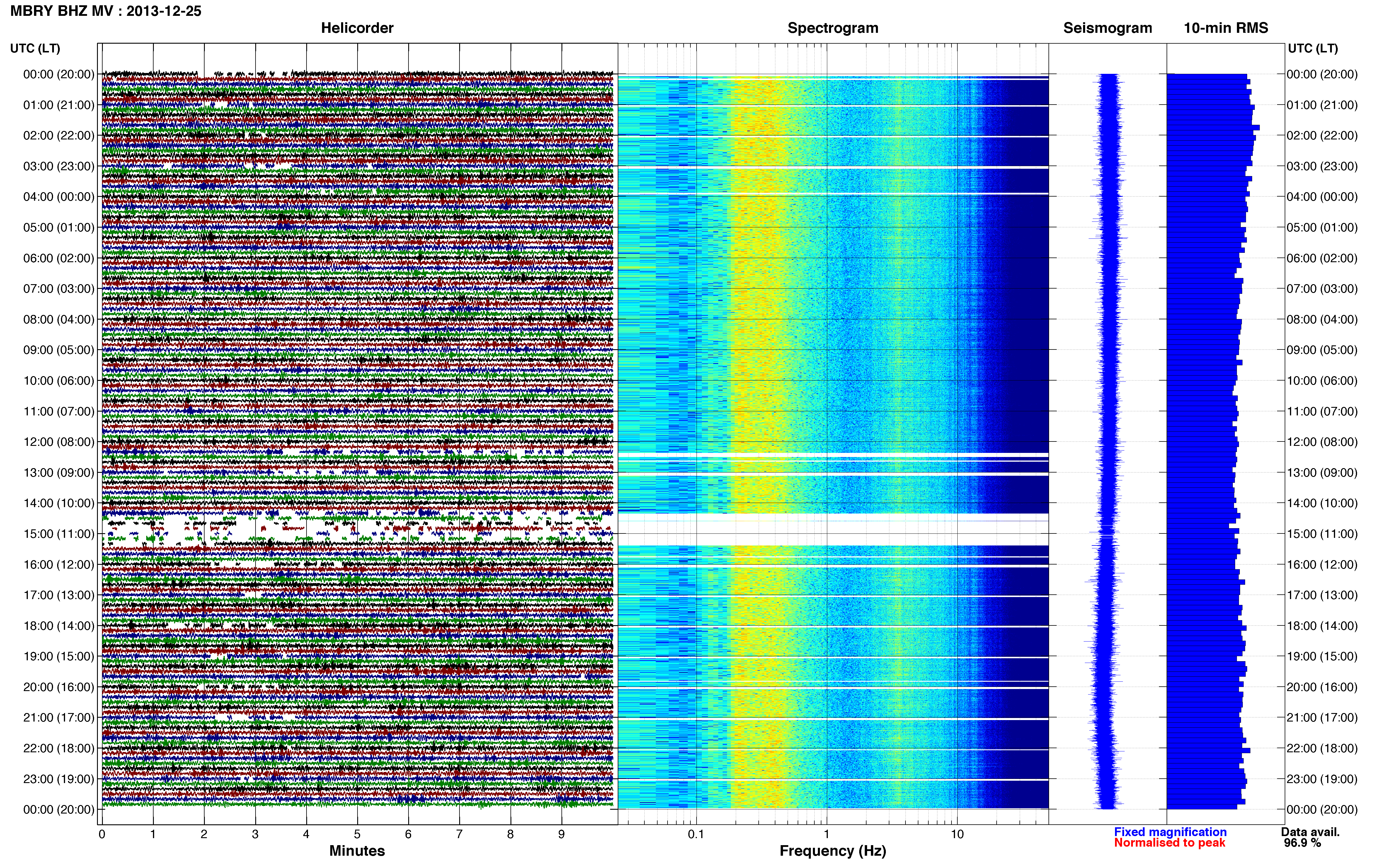Click left time label 16:00 (12:00)
The height and width of the screenshot is (868, 1389).
click(59, 565)
